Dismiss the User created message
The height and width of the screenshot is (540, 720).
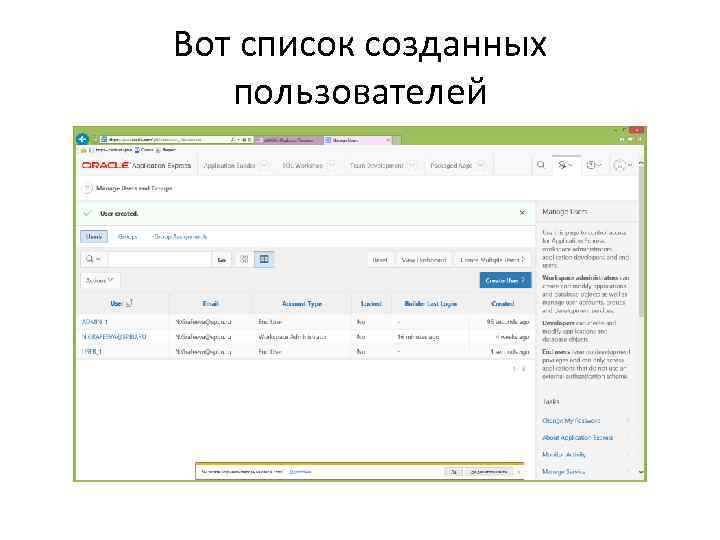pyautogui.click(x=523, y=212)
